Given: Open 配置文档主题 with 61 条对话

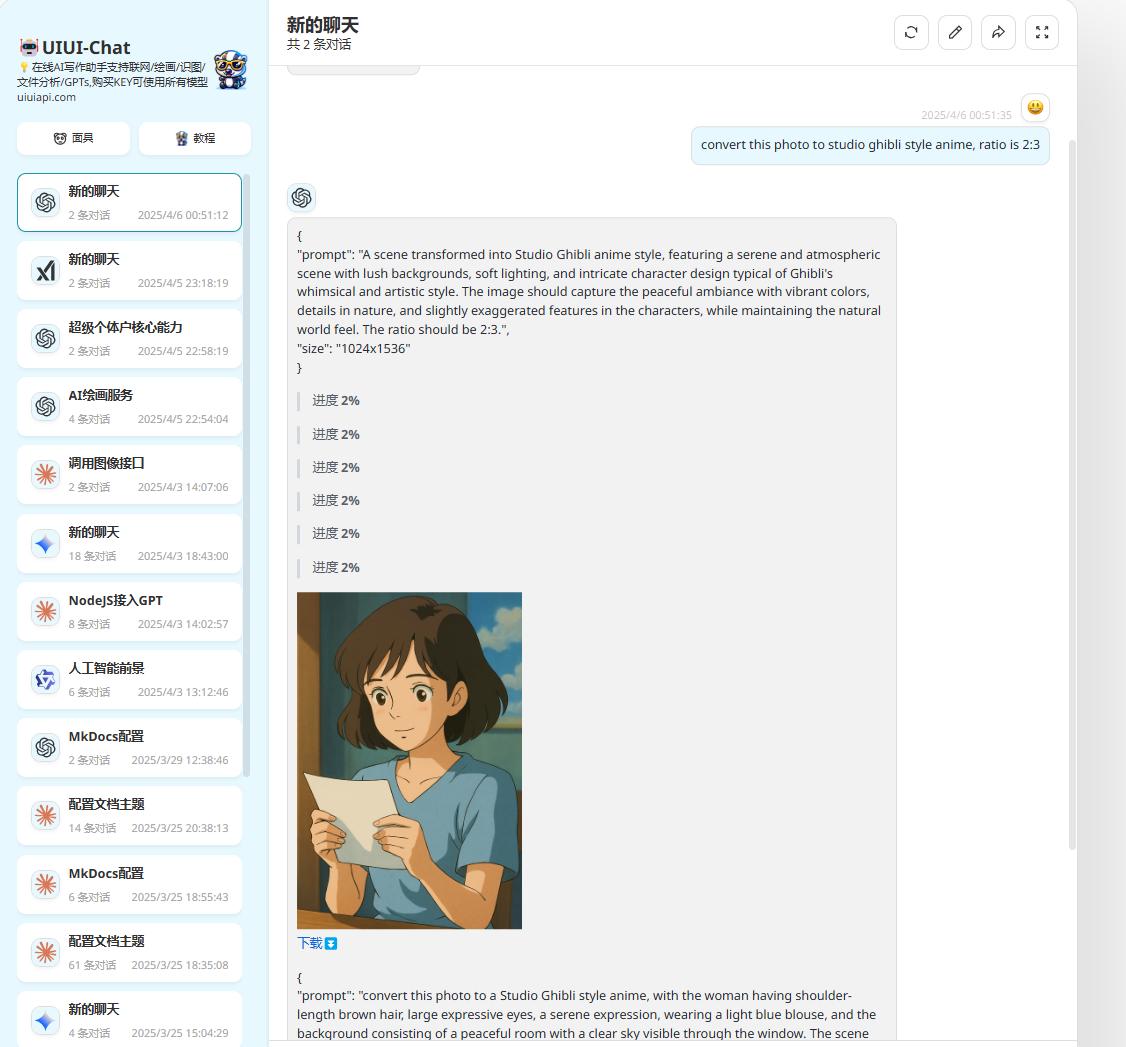Looking at the screenshot, I should (129, 953).
